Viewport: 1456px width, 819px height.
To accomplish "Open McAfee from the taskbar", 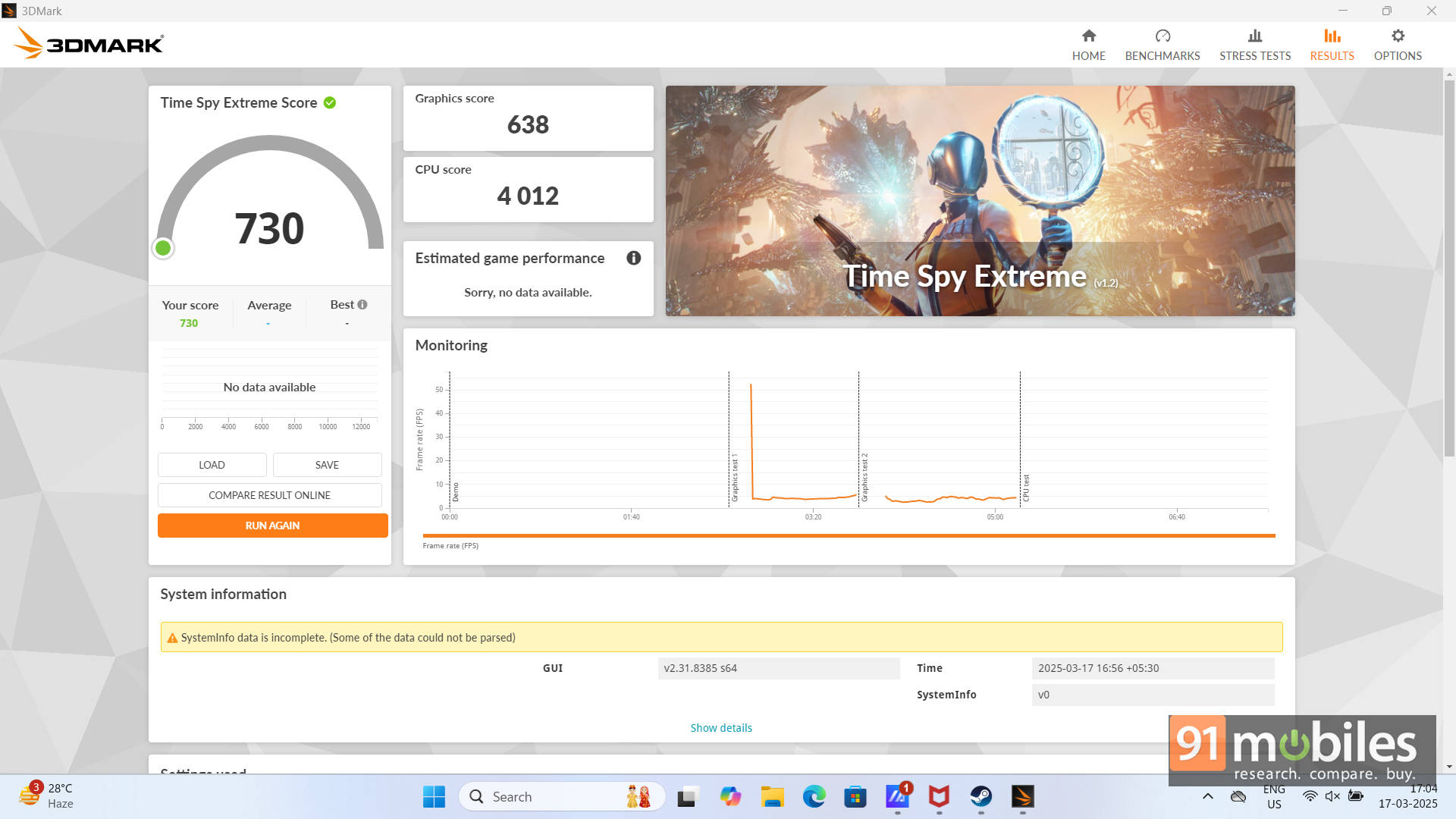I will coord(939,796).
